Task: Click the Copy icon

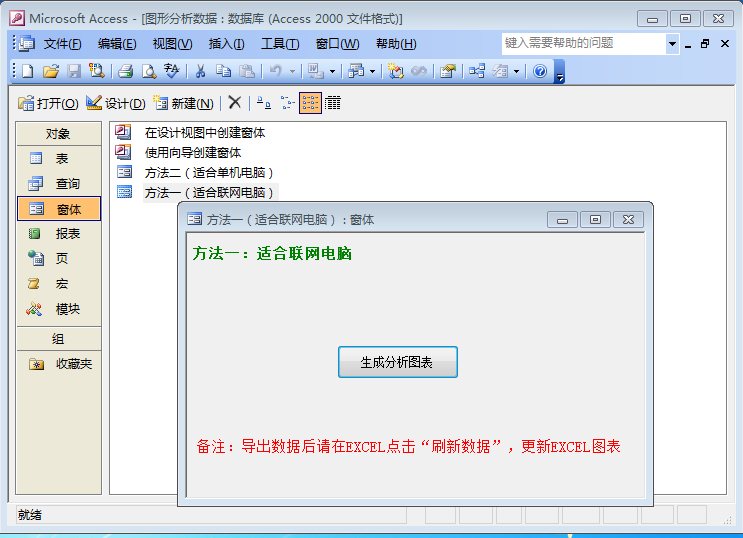Action: point(223,71)
